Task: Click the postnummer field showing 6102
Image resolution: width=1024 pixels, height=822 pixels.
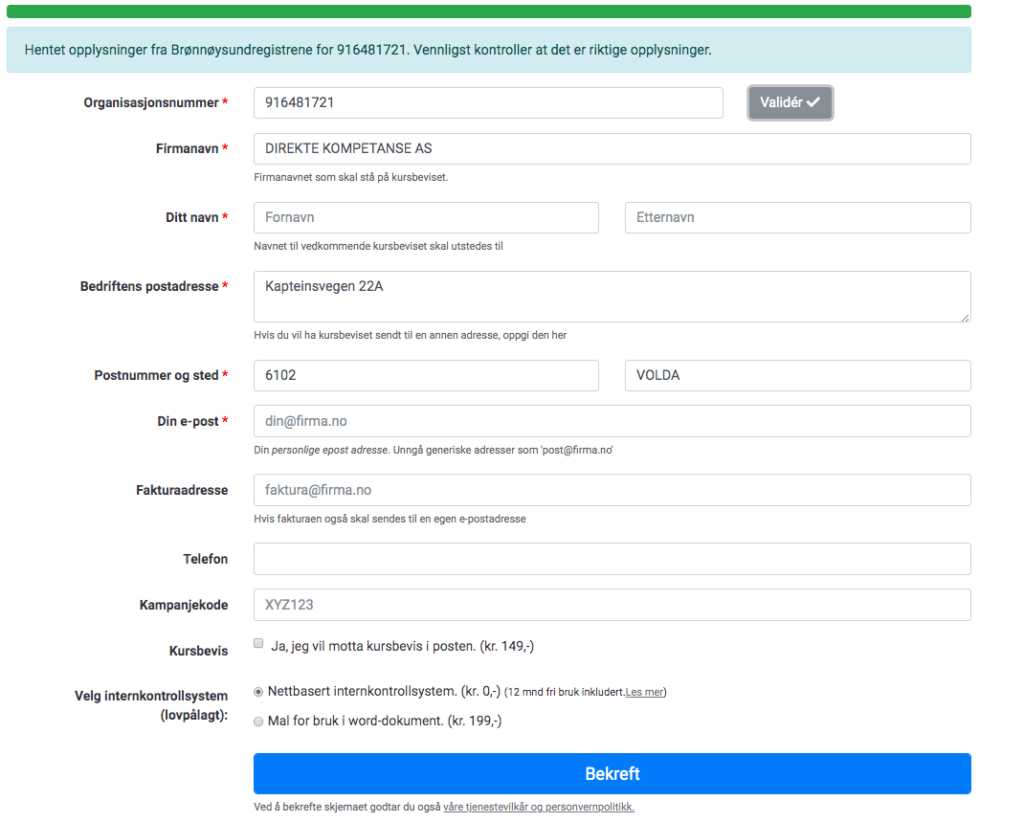Action: pos(425,376)
